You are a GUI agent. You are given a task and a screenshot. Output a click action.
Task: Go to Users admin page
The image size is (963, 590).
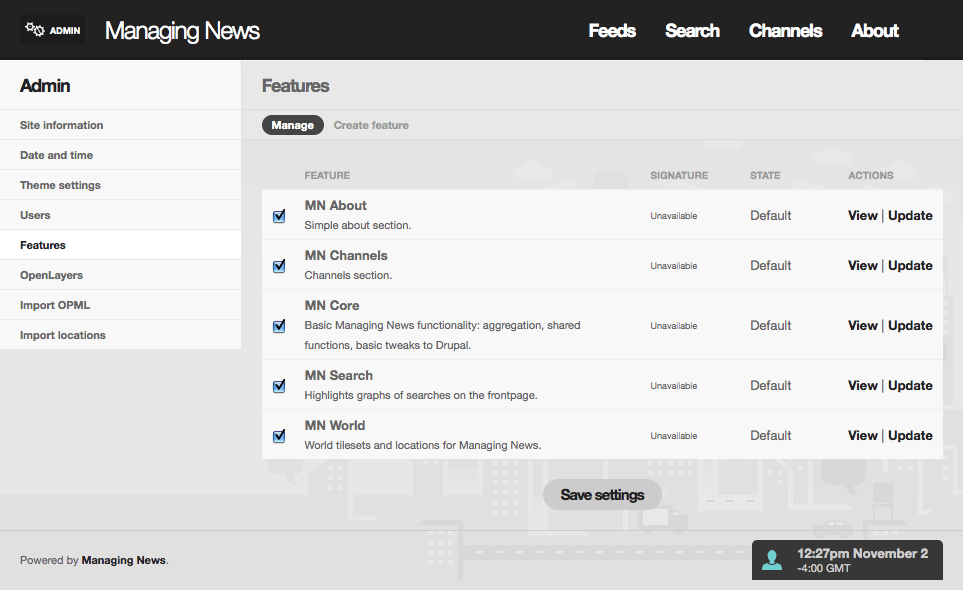pos(120,215)
